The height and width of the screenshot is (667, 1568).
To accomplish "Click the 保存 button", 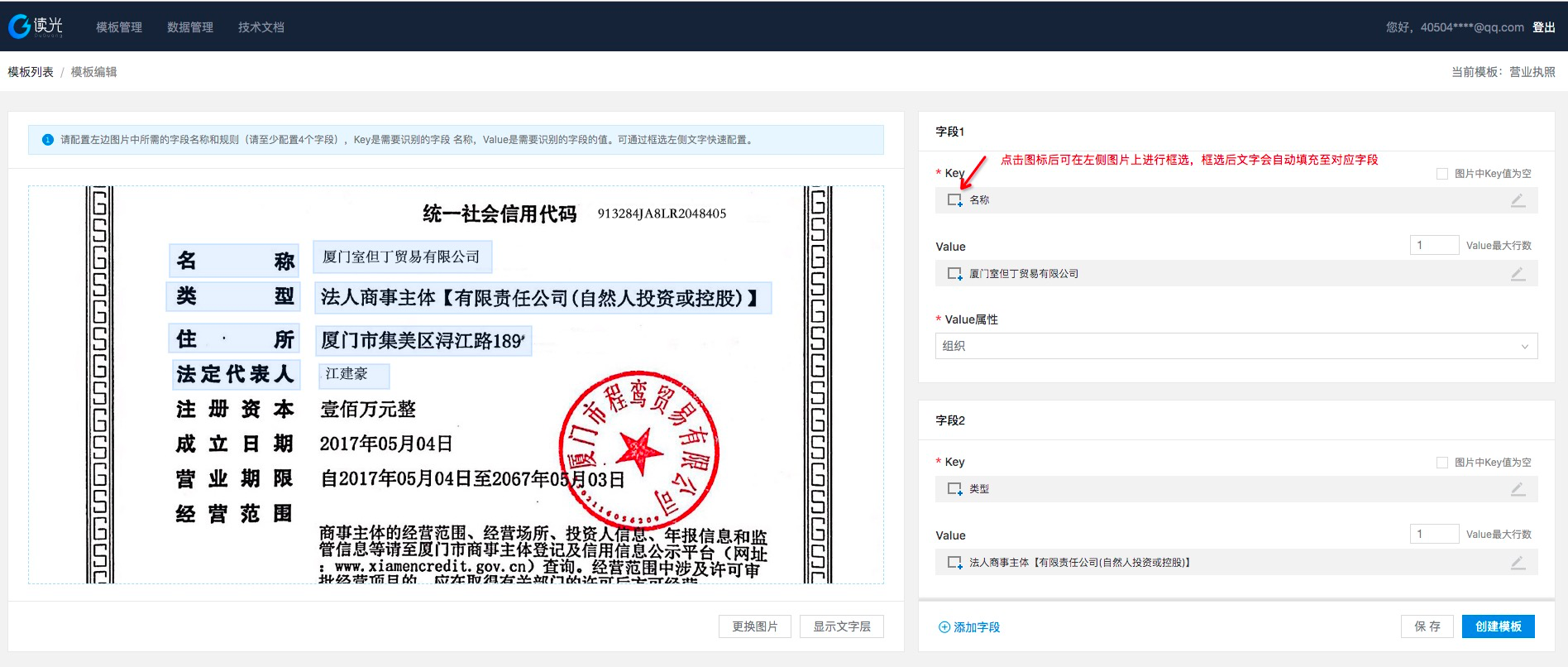I will pos(1427,626).
